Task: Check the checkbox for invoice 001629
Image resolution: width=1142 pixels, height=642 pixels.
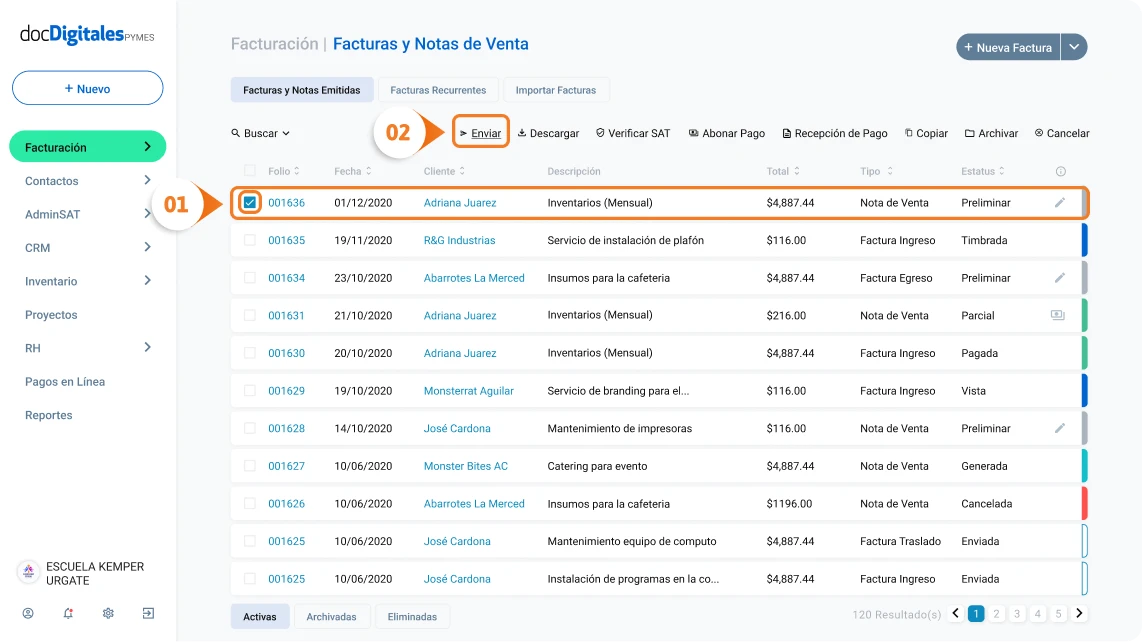Action: [250, 391]
